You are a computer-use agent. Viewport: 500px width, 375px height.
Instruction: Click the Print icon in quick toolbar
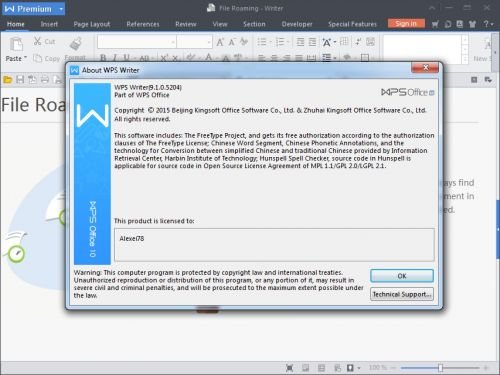(x=45, y=80)
